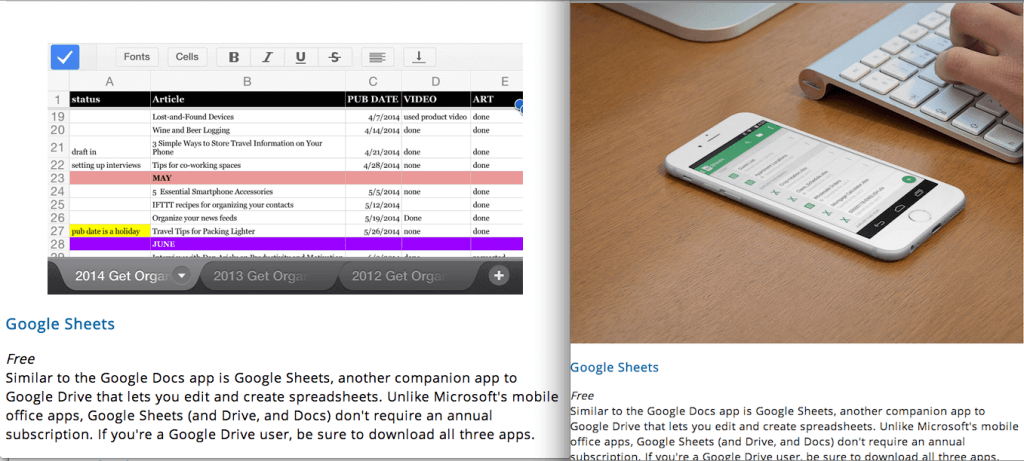This screenshot has width=1024, height=461.
Task: Select the pink 'MAY' row cell
Action: [248, 178]
